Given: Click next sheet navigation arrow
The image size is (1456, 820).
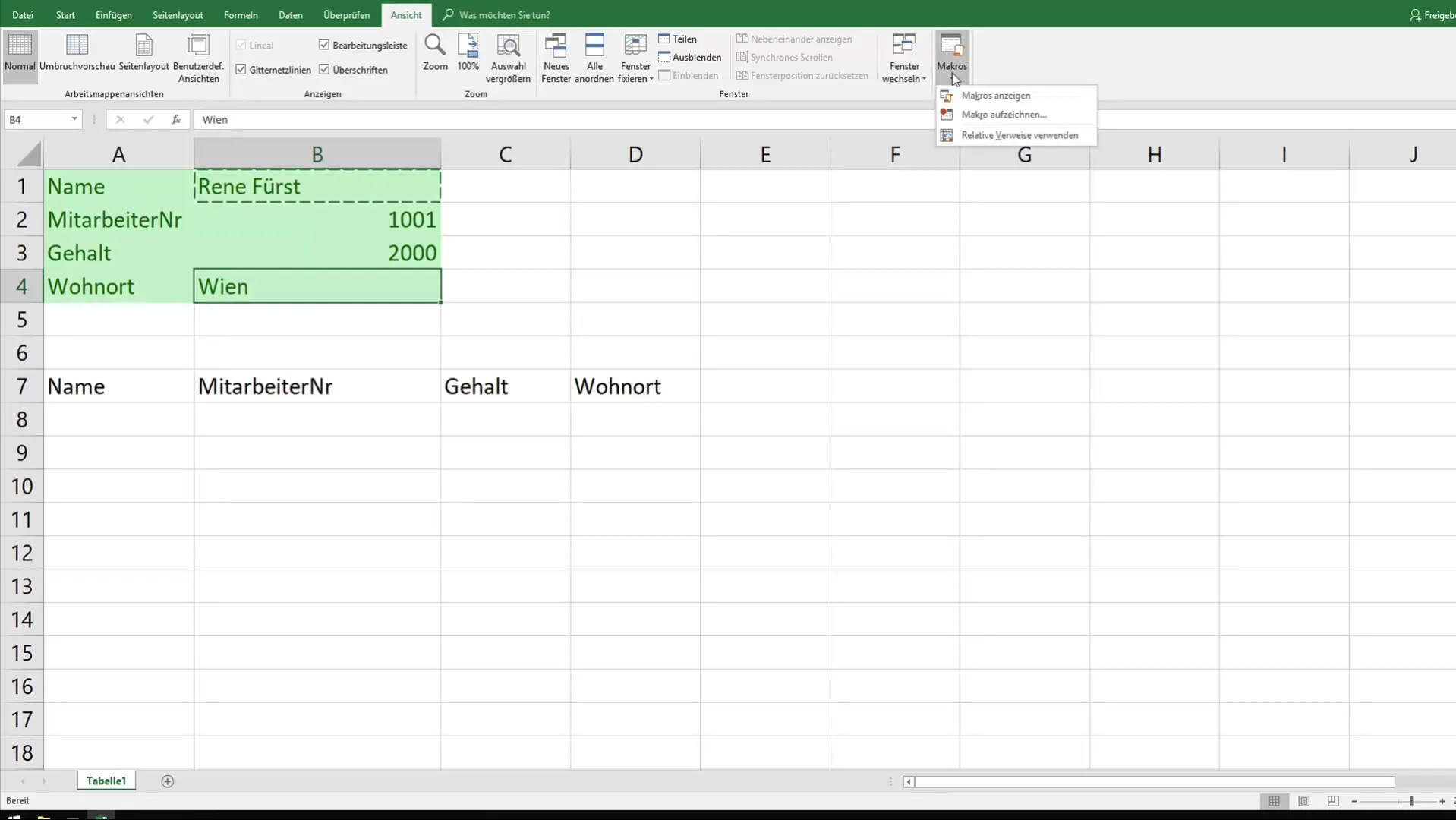Looking at the screenshot, I should (44, 781).
